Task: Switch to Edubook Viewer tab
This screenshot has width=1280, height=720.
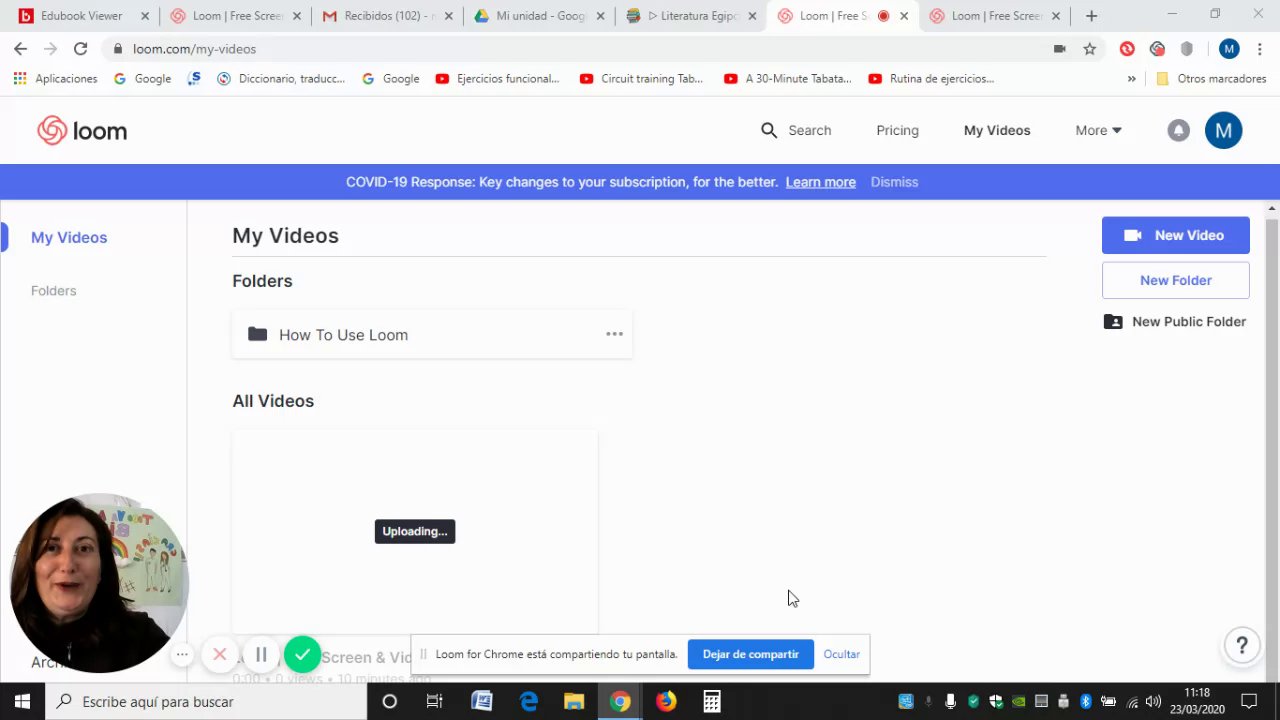Action: pyautogui.click(x=81, y=16)
